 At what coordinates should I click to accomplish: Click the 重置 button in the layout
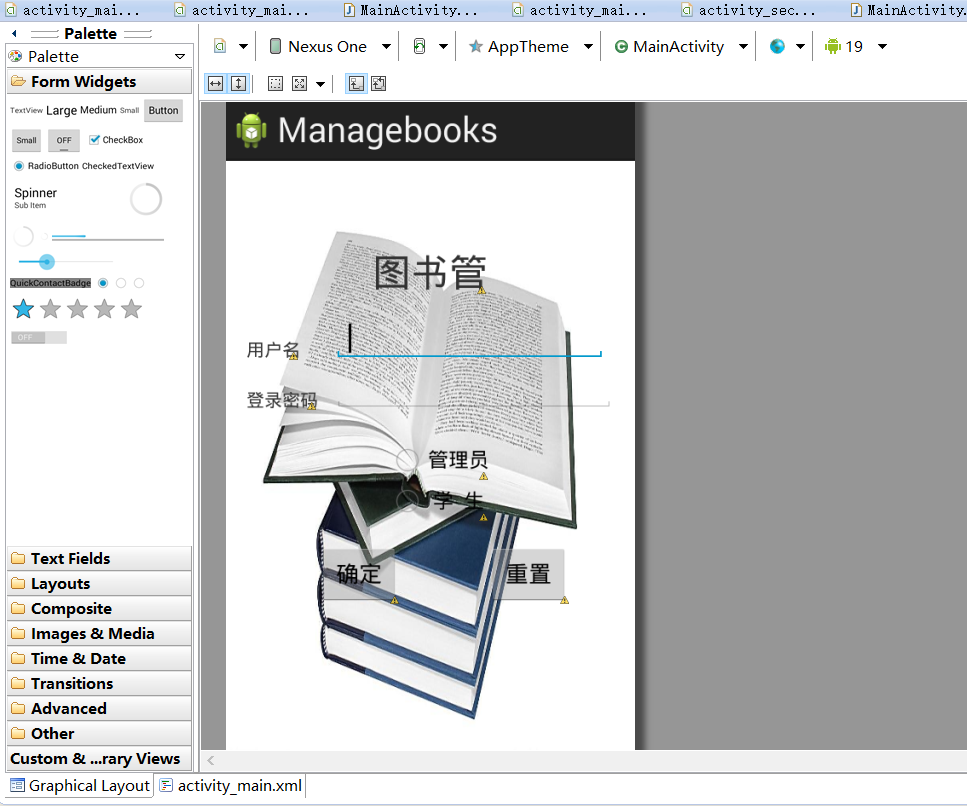pyautogui.click(x=527, y=575)
